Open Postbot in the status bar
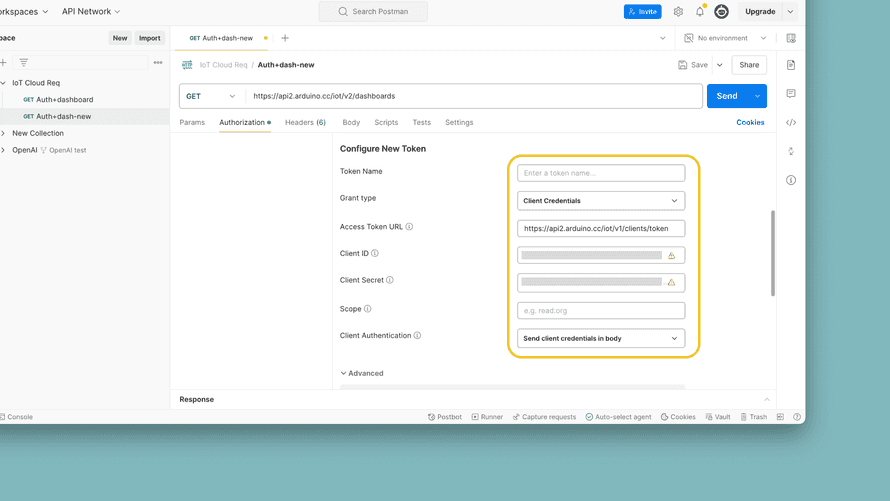 445,417
